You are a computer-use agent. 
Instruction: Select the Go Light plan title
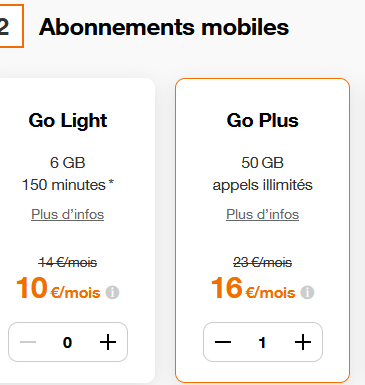tap(68, 121)
